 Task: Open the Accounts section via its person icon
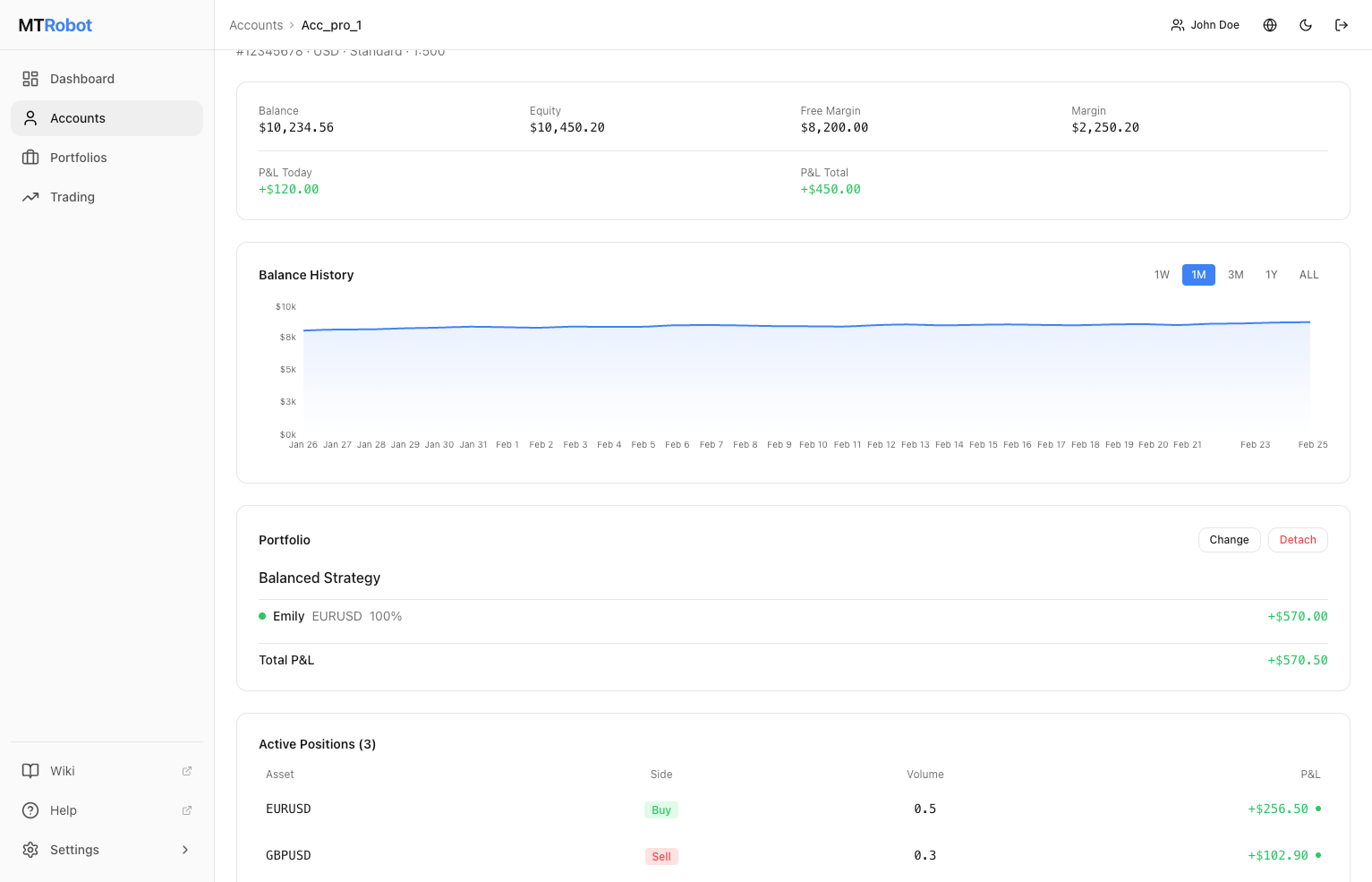(30, 117)
